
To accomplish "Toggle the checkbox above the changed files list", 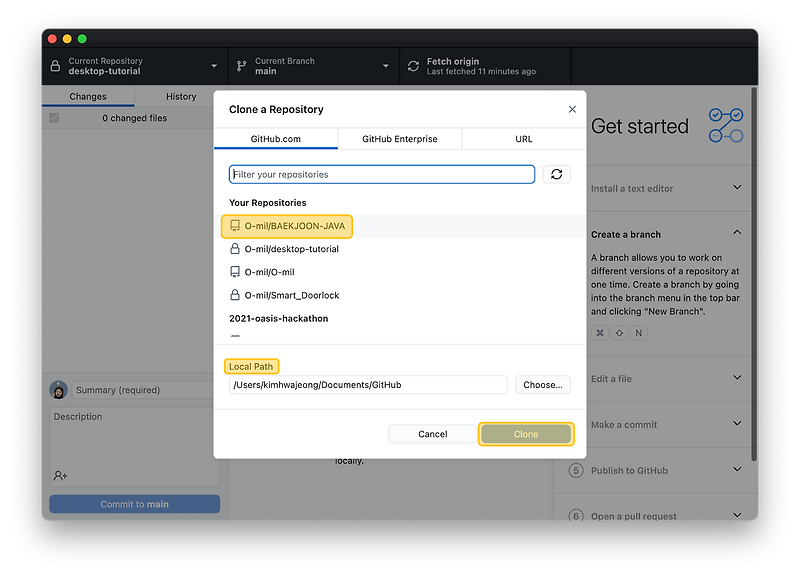I will 53,117.
